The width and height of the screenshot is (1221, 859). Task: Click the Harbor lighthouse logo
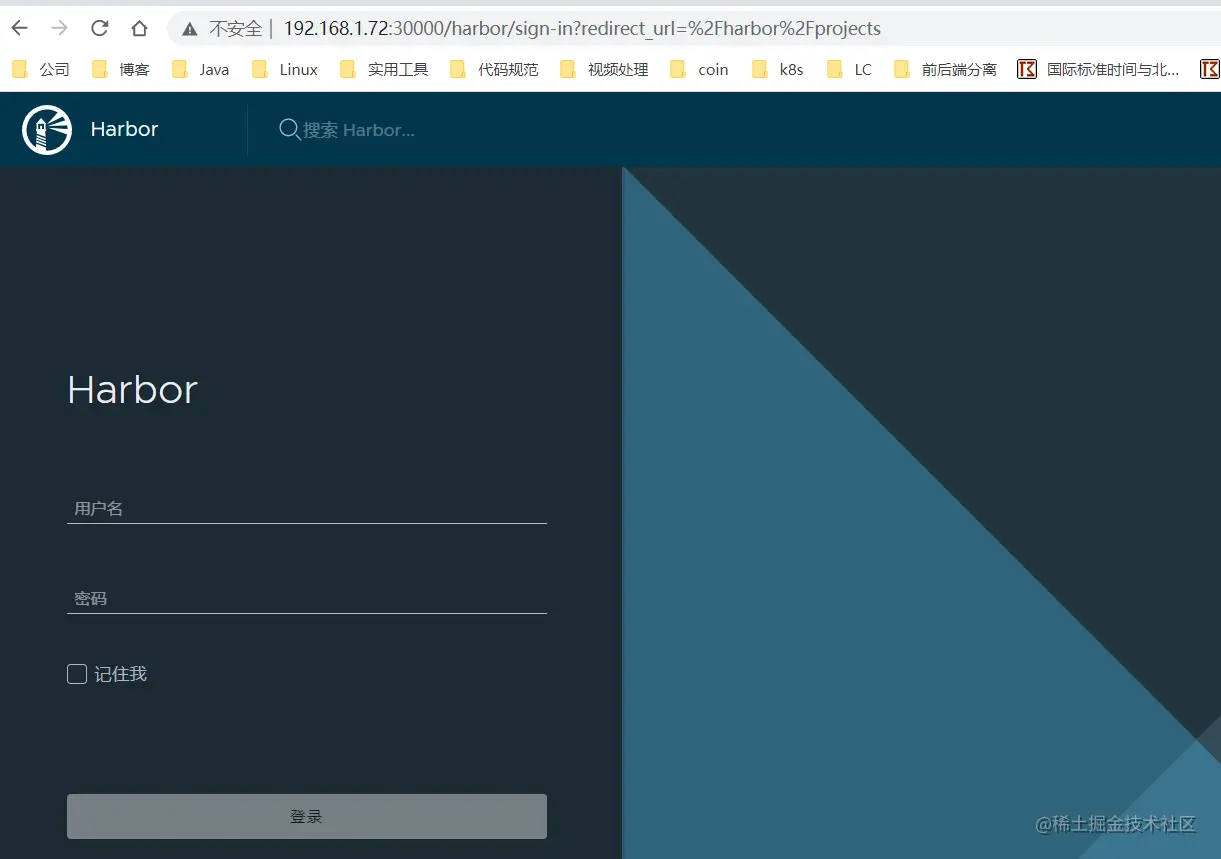coord(47,129)
